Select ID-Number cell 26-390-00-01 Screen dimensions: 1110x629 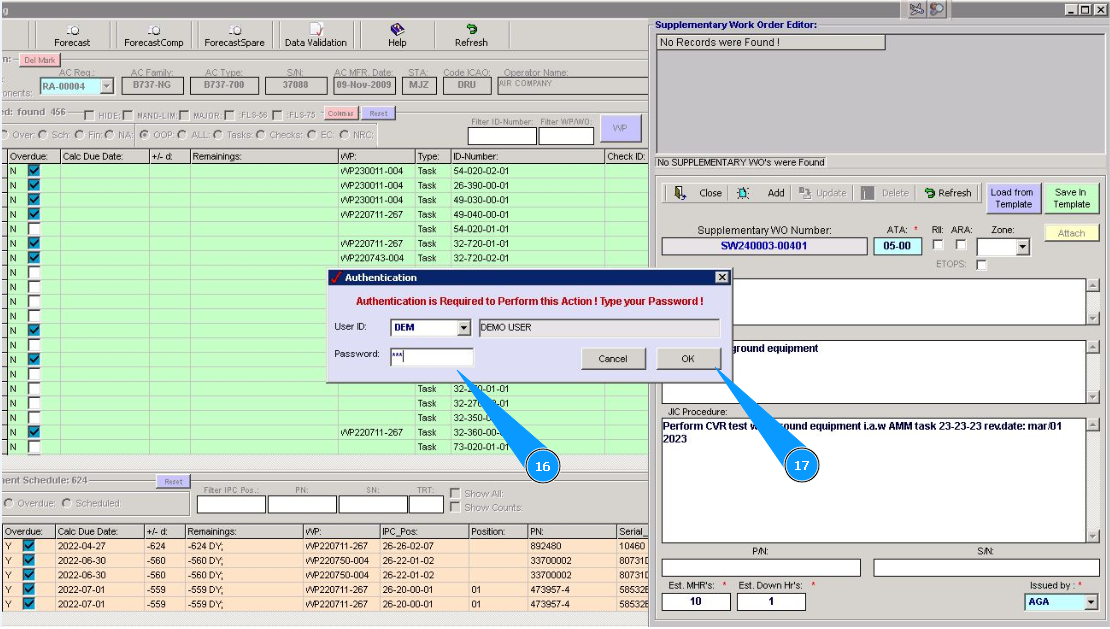click(x=527, y=185)
